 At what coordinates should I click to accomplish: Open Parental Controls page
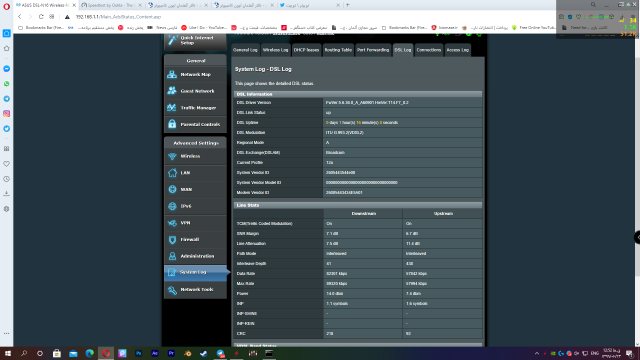click(195, 124)
